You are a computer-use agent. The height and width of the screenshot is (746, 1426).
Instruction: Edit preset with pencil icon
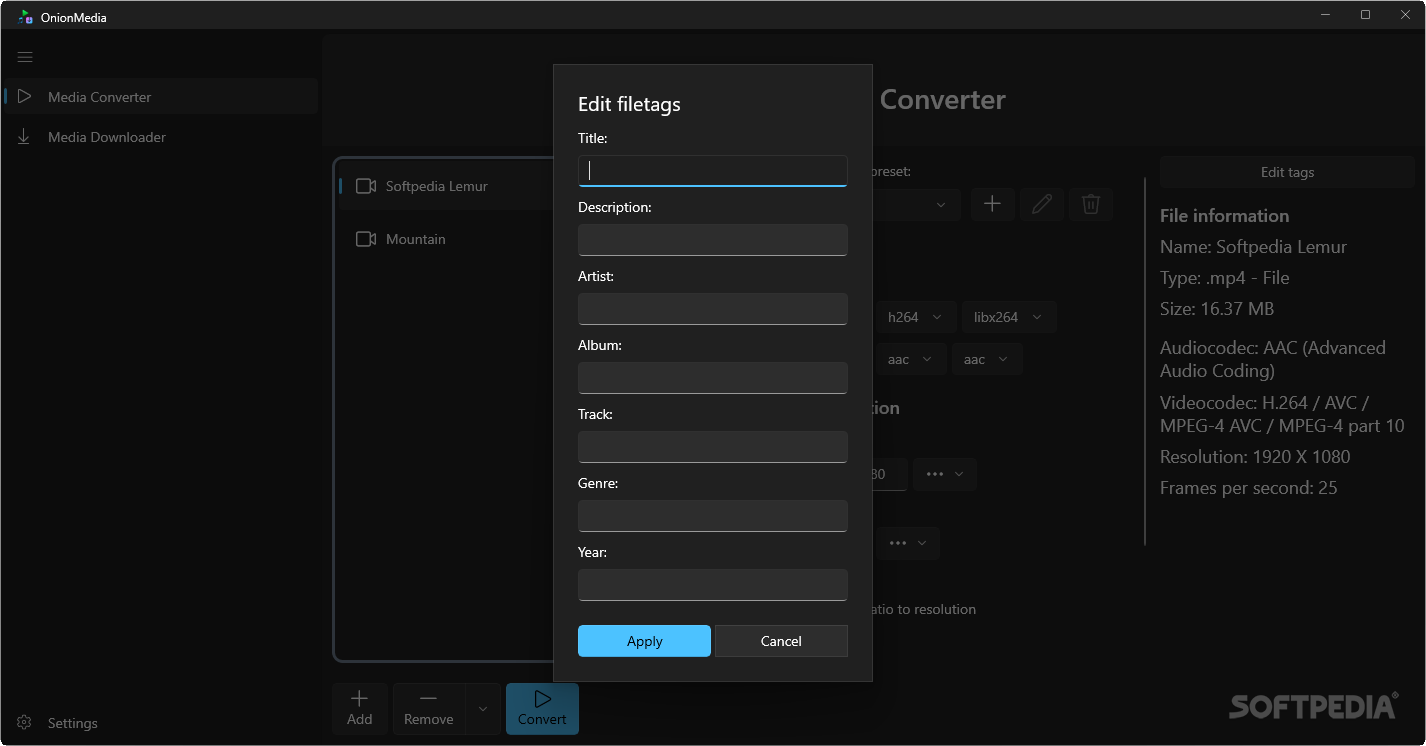tap(1042, 204)
